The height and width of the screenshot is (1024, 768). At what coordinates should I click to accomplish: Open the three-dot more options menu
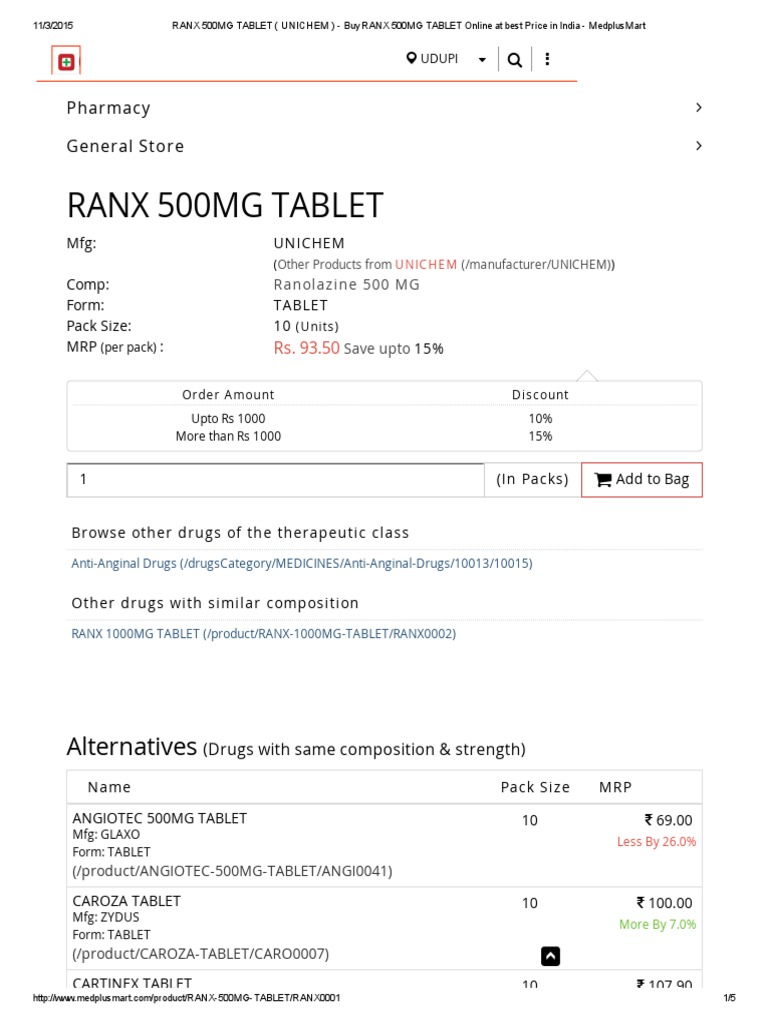tap(547, 60)
